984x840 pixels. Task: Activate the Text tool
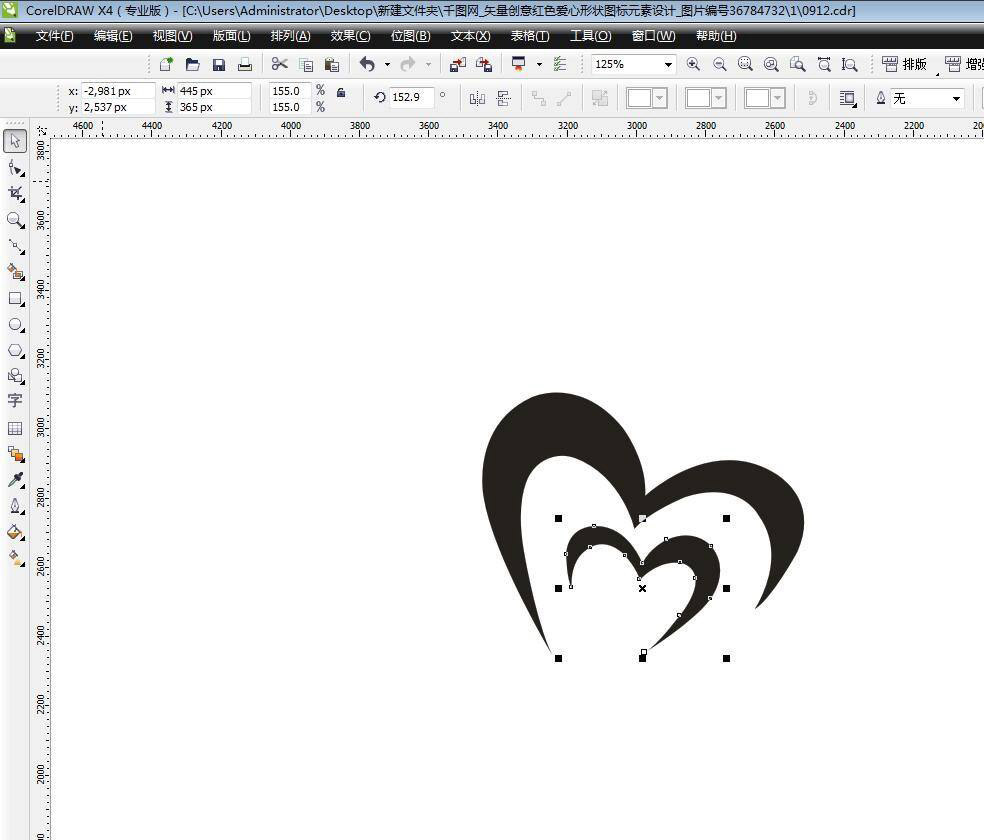(15, 400)
